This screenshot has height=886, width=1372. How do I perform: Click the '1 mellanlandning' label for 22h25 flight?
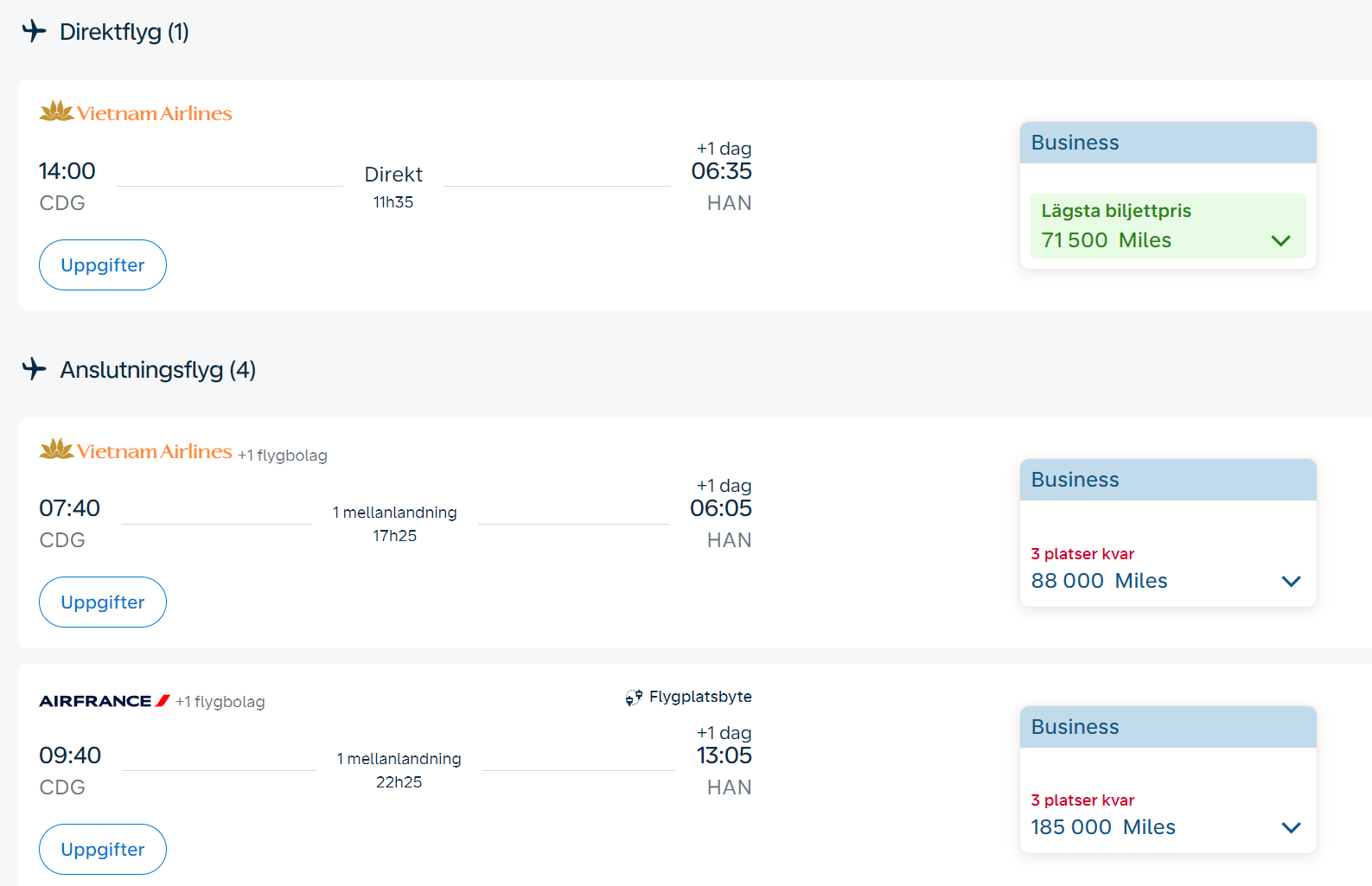pos(399,759)
